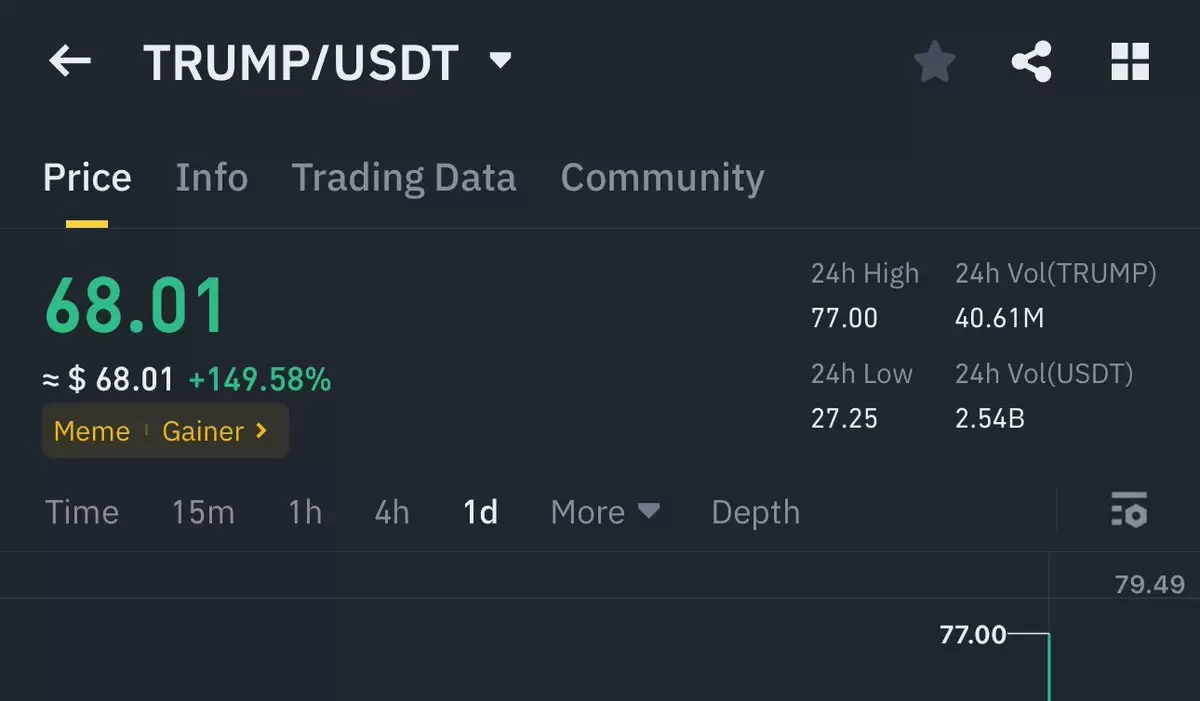
Task: Switch chart to 1h interval
Action: [305, 512]
